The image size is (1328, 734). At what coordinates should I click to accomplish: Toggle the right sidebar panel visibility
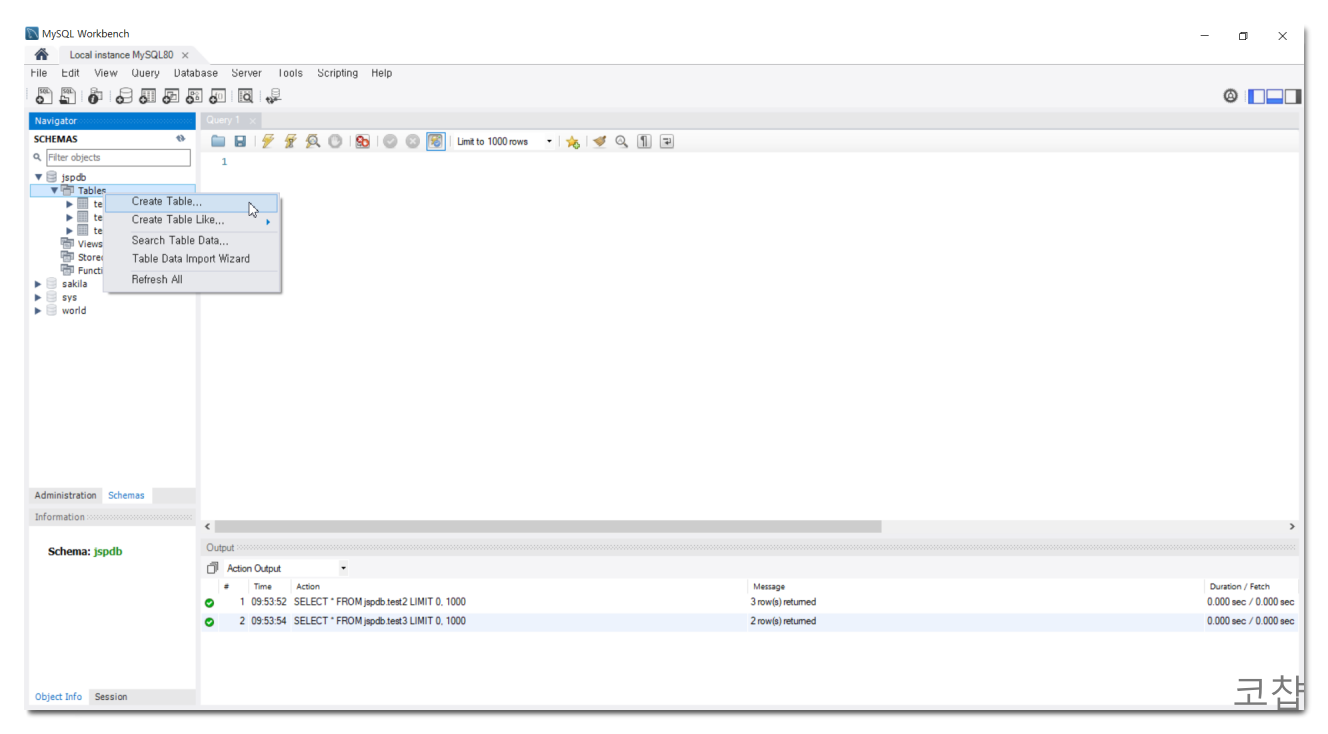point(1293,96)
